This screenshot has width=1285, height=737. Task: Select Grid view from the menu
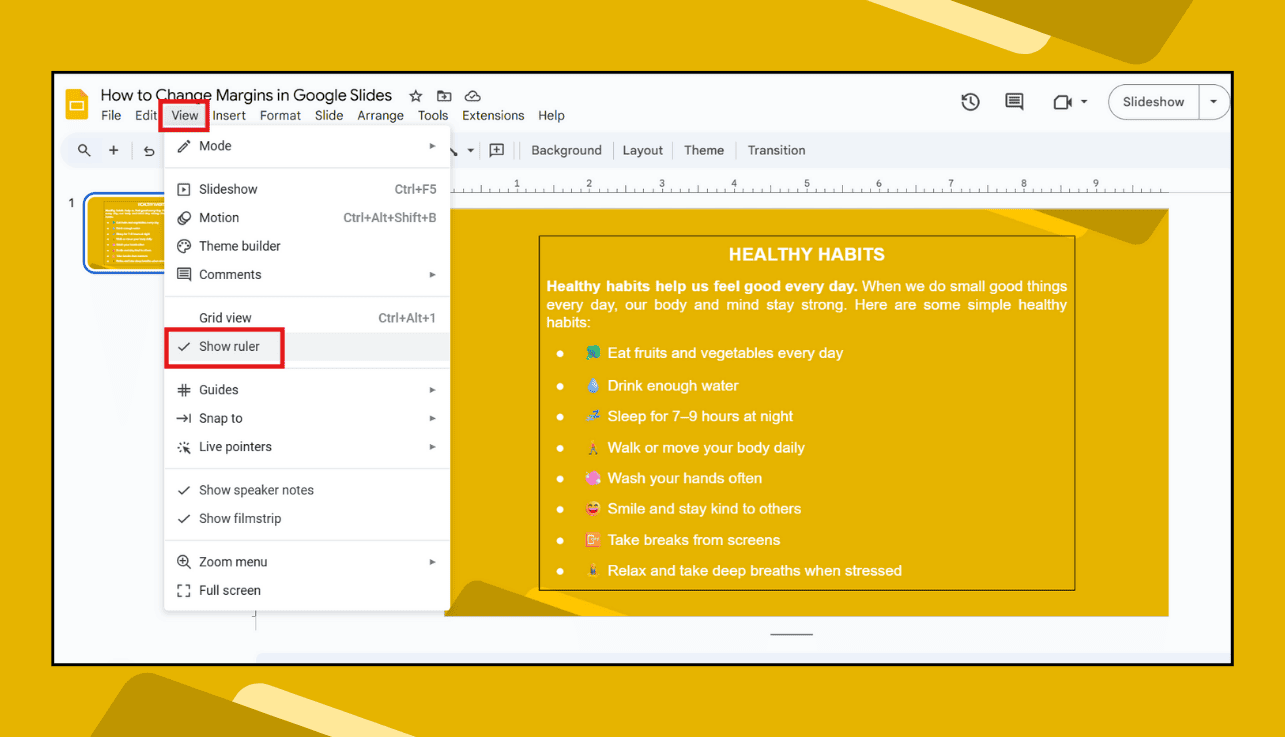click(x=224, y=317)
